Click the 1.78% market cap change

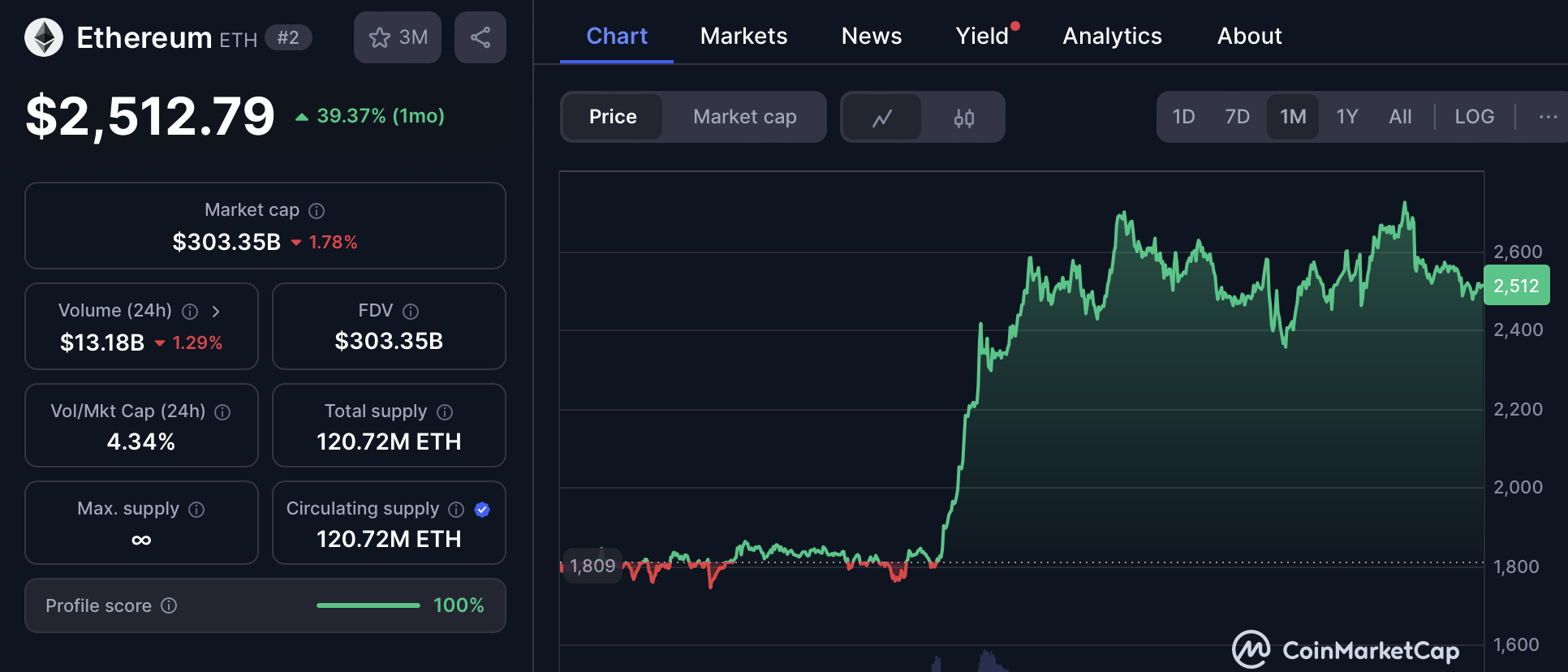point(325,242)
